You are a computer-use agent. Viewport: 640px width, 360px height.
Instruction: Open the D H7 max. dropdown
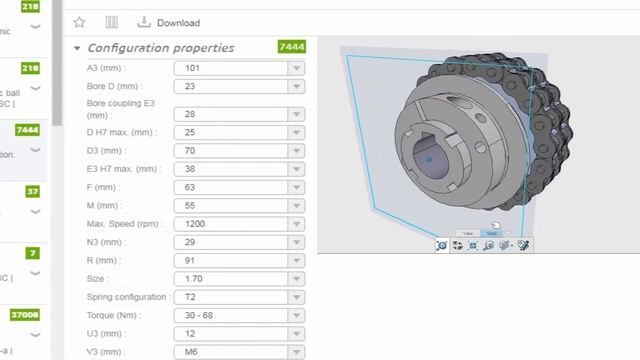tap(239, 133)
